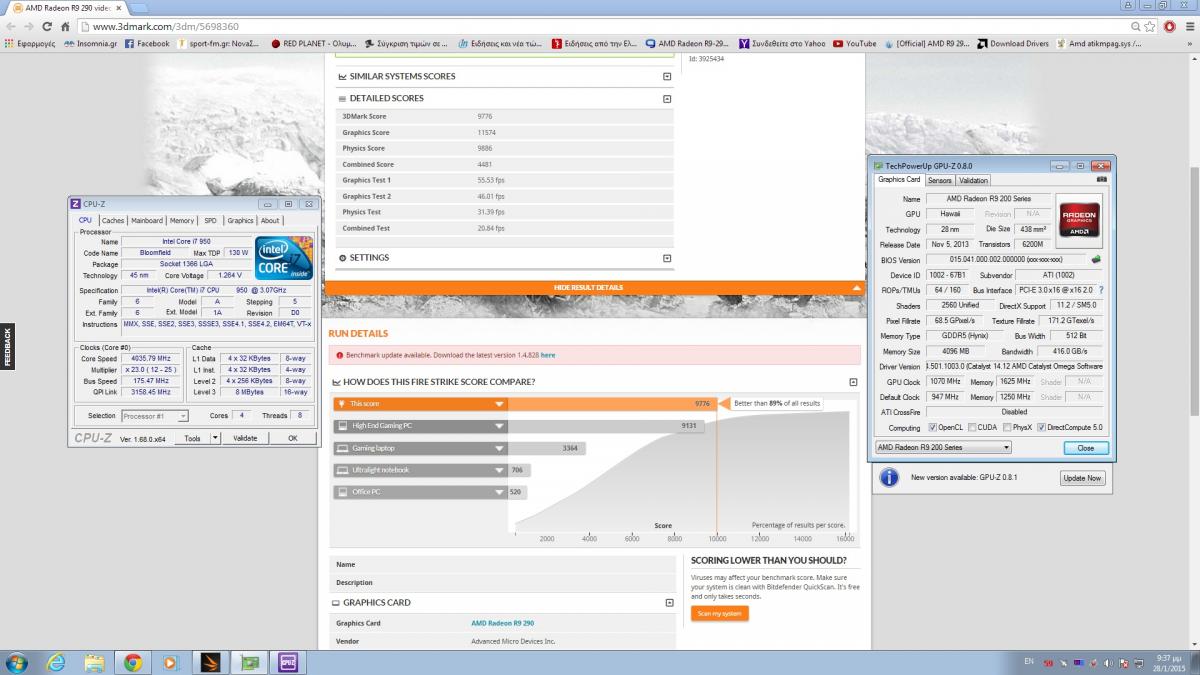Expand the Ultralight notebook bar dropdown

pos(499,470)
